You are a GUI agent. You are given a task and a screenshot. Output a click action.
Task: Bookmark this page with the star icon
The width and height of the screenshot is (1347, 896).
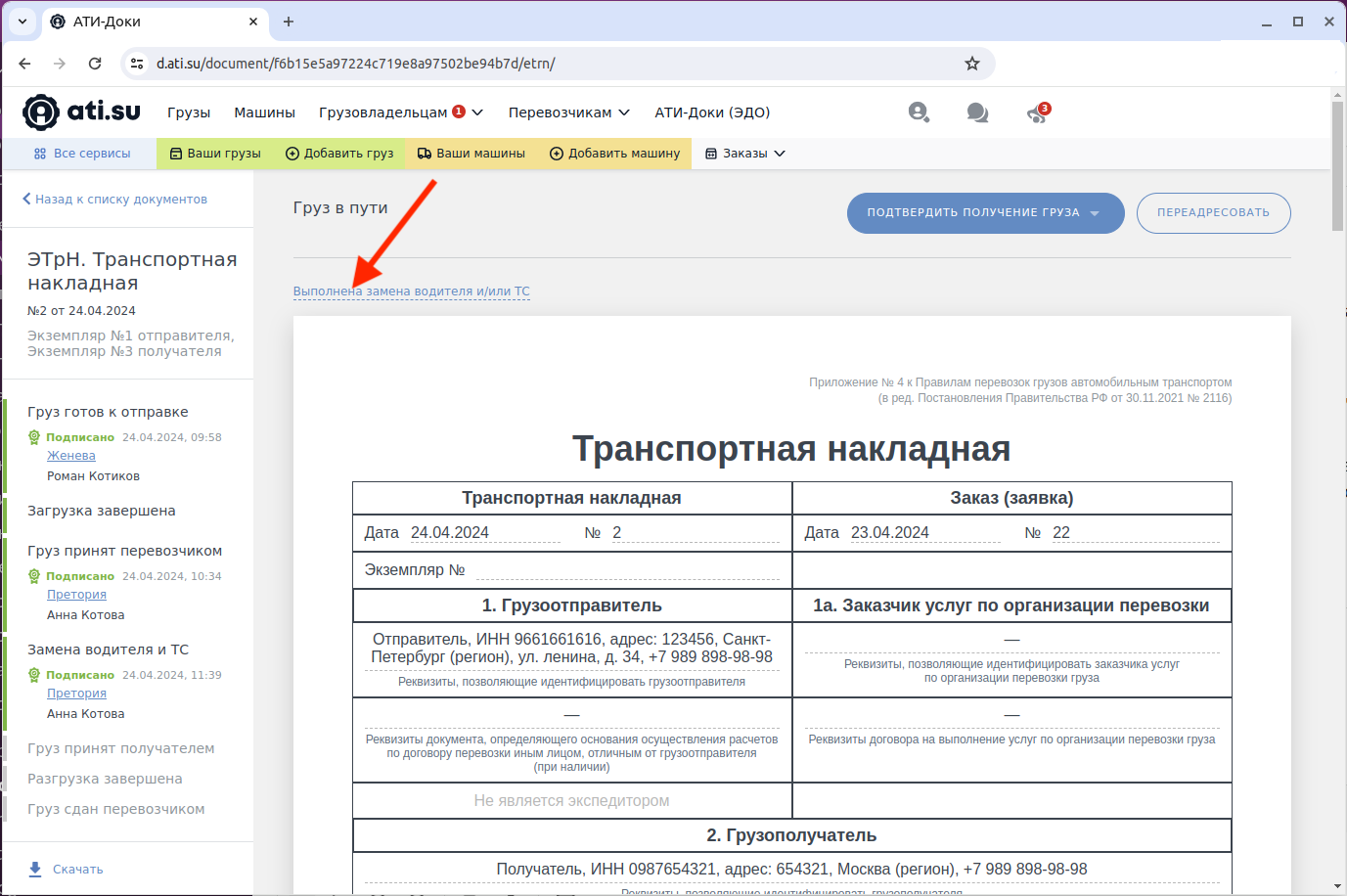point(971,64)
